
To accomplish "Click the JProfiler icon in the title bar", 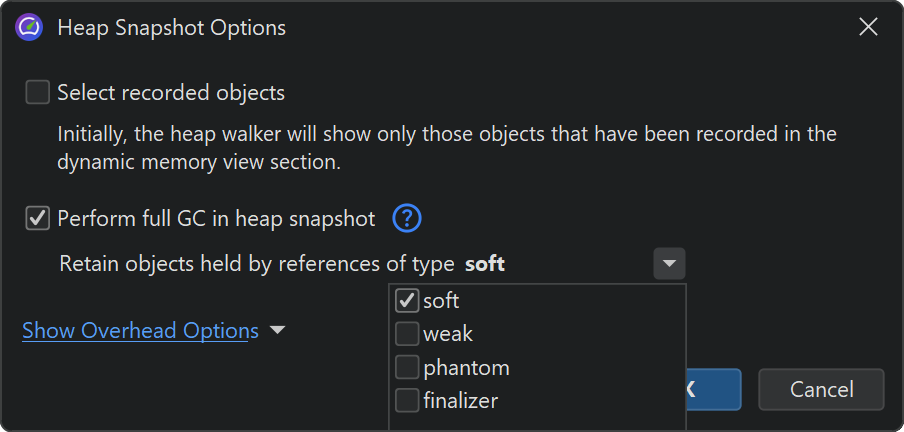I will [x=29, y=28].
